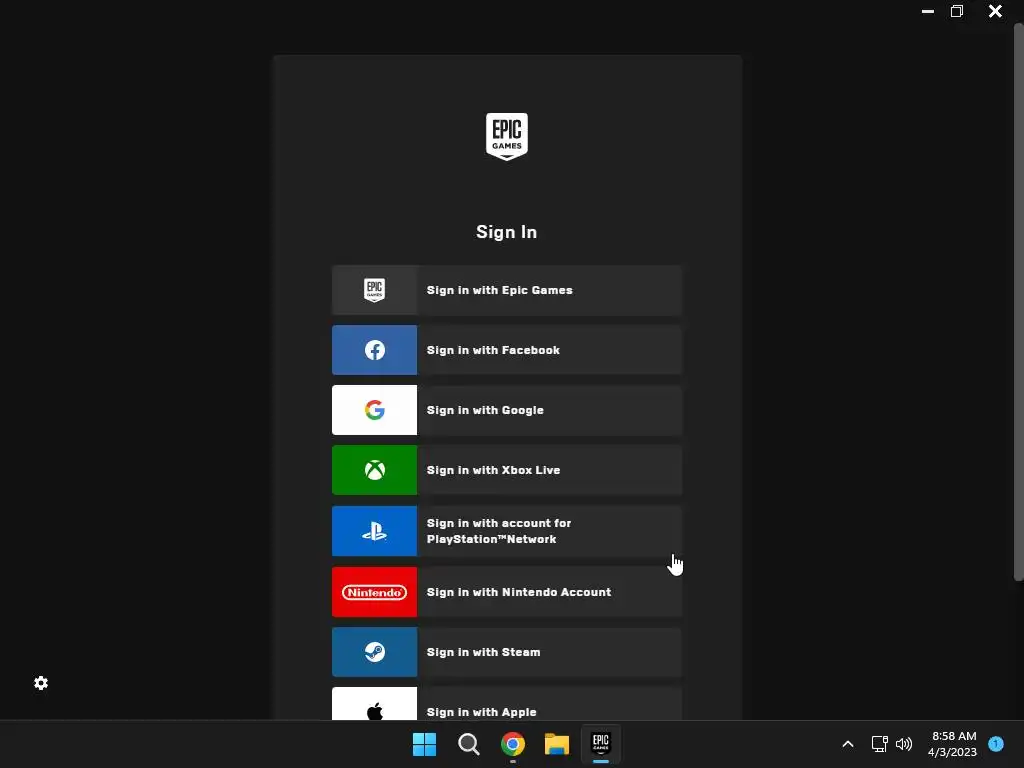This screenshot has height=768, width=1024.
Task: Click the PlayStation logo icon
Action: pyautogui.click(x=374, y=532)
